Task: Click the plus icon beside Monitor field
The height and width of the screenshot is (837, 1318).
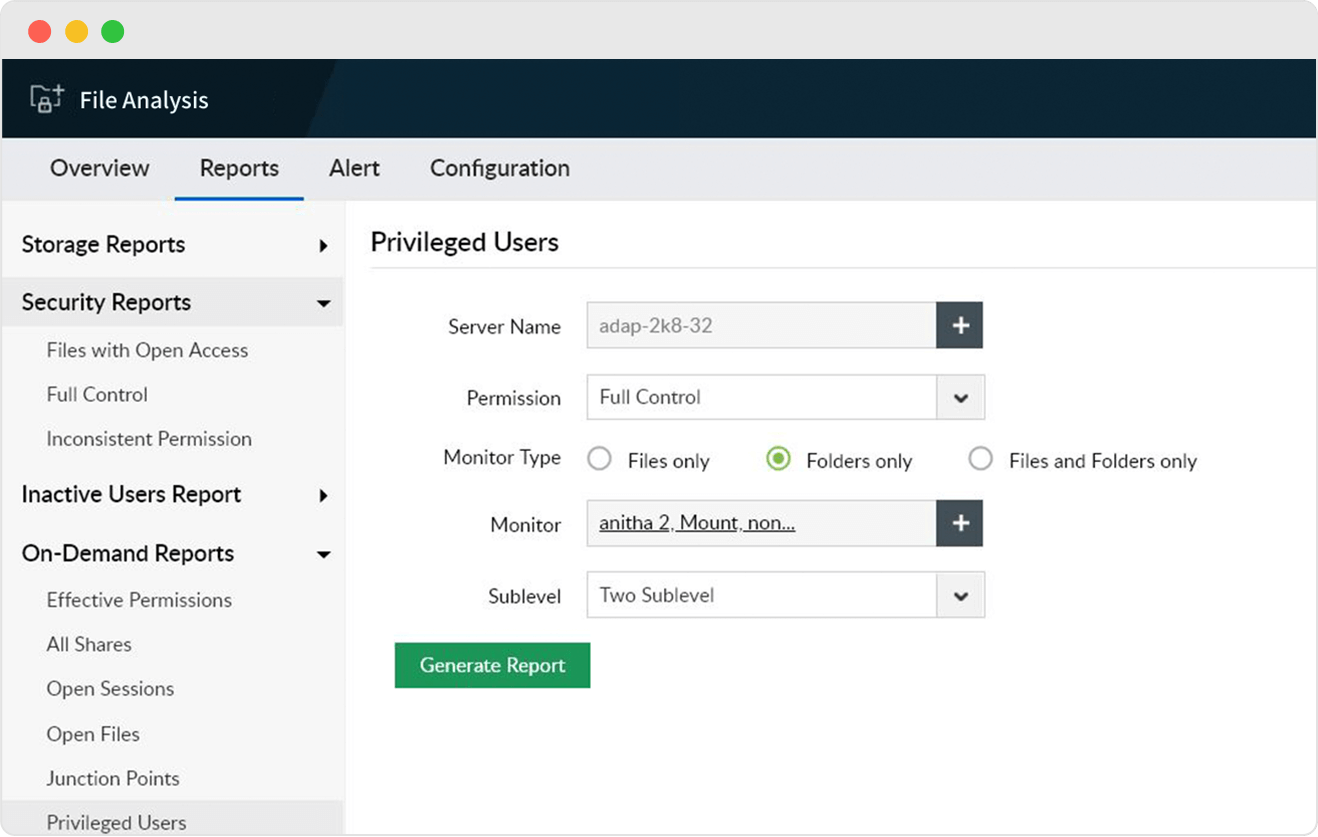Action: click(959, 523)
